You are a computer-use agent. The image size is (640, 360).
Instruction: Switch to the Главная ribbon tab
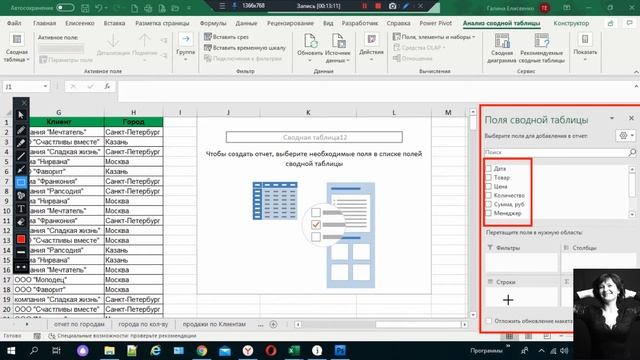point(44,23)
